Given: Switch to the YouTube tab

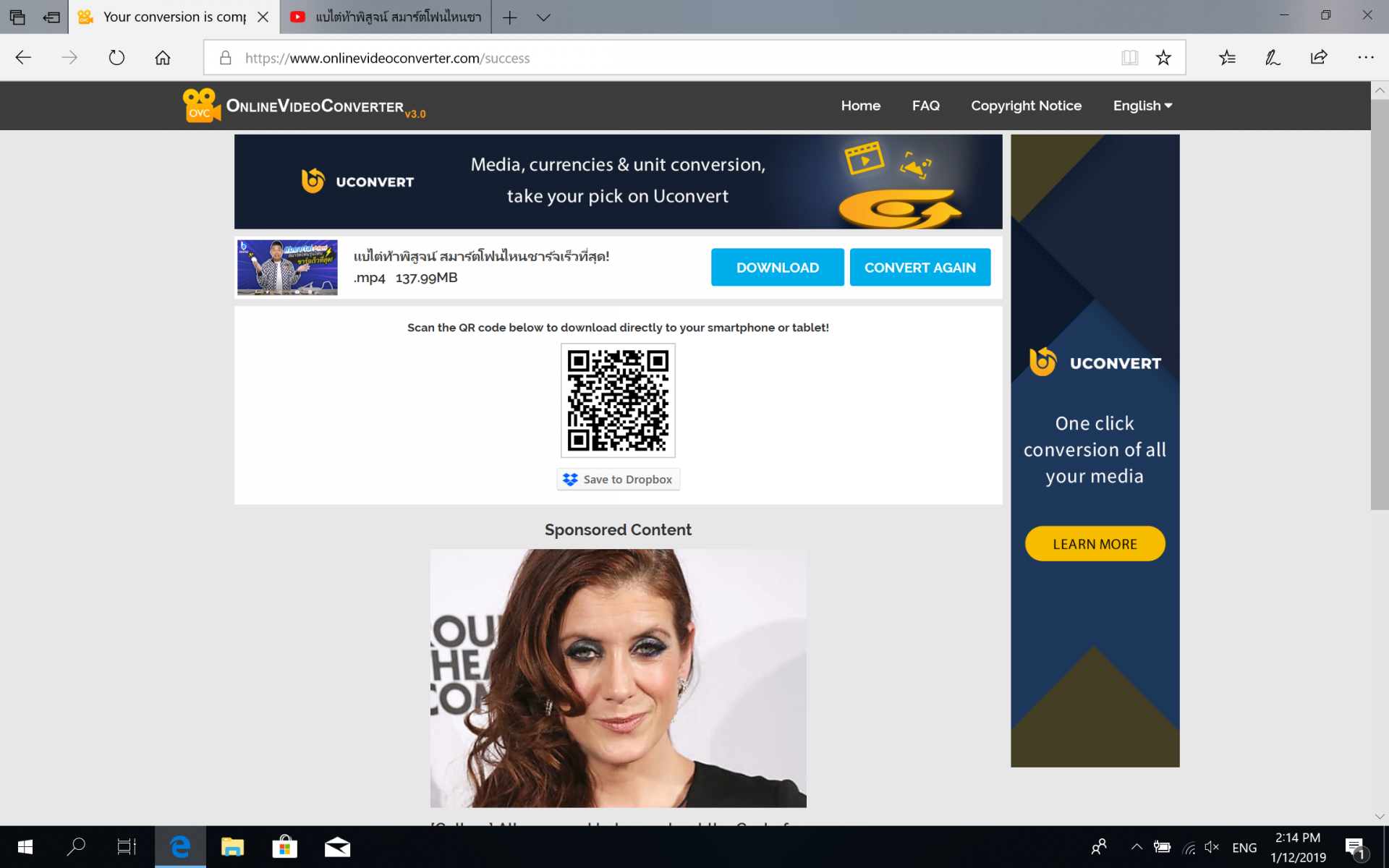Looking at the screenshot, I should click(386, 17).
